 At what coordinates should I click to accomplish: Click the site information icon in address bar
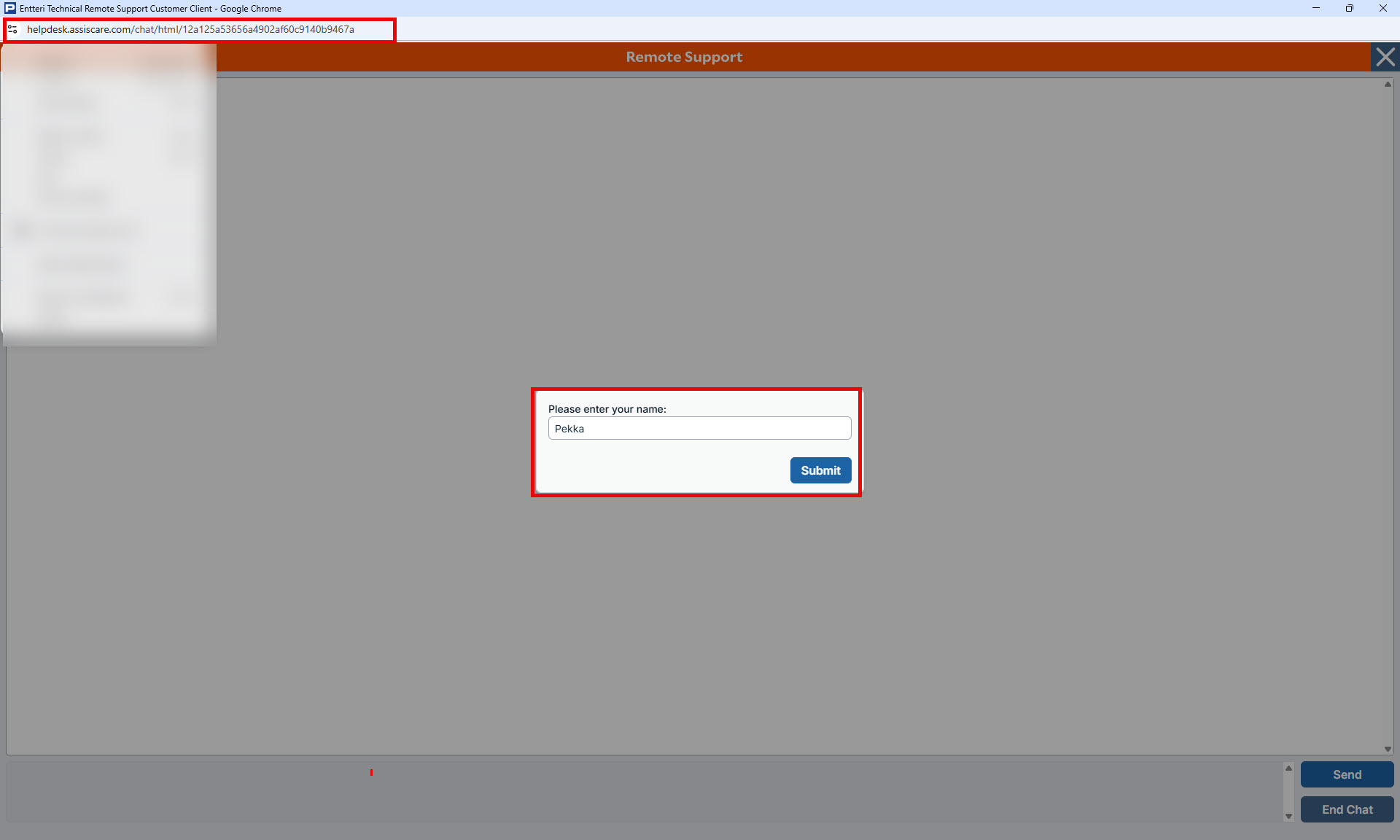tap(12, 29)
